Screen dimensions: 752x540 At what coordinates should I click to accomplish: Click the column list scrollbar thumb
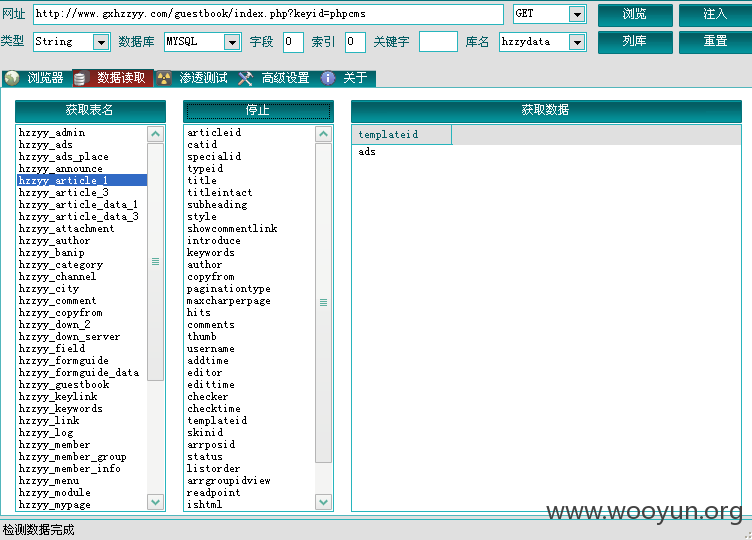[324, 303]
